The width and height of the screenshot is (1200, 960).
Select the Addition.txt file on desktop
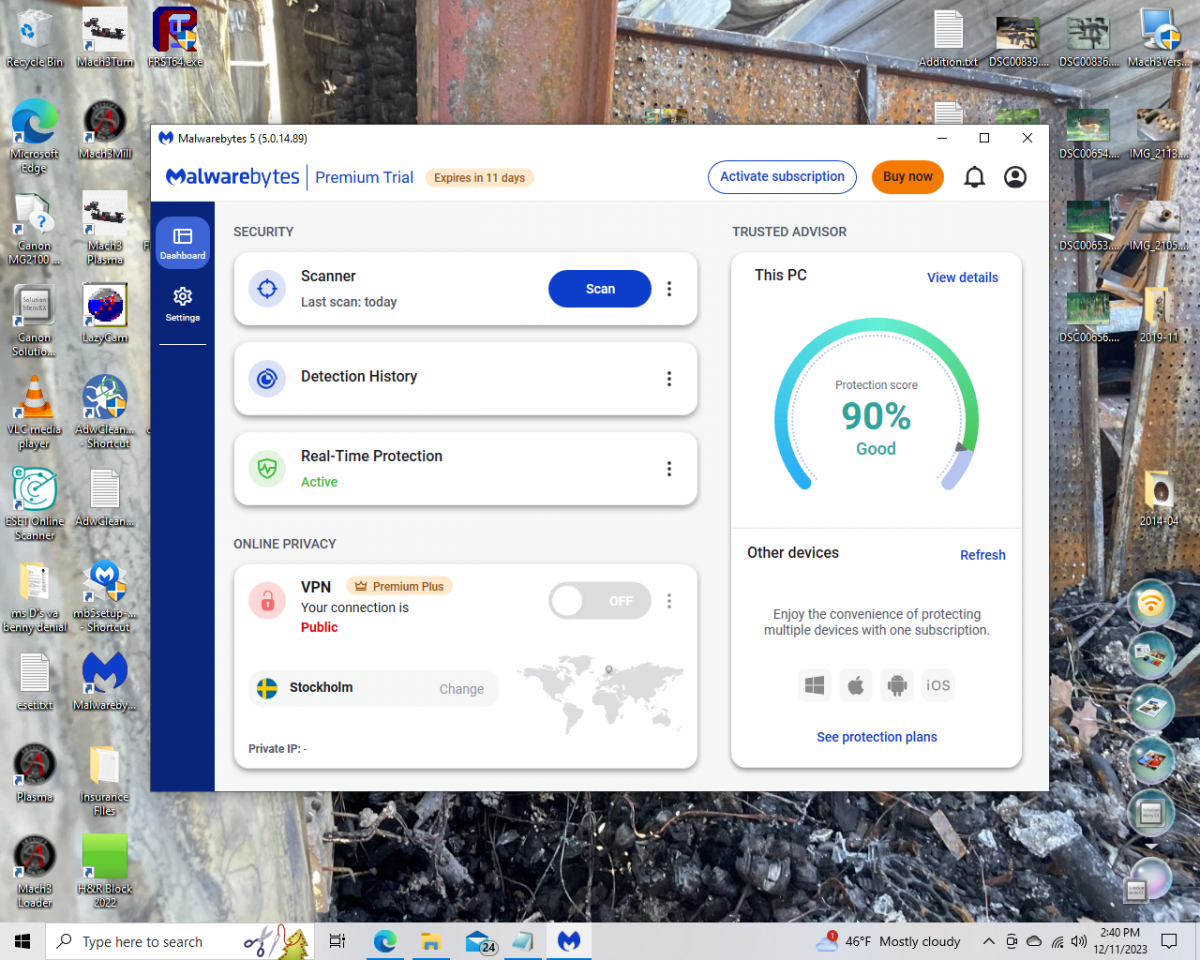(948, 38)
